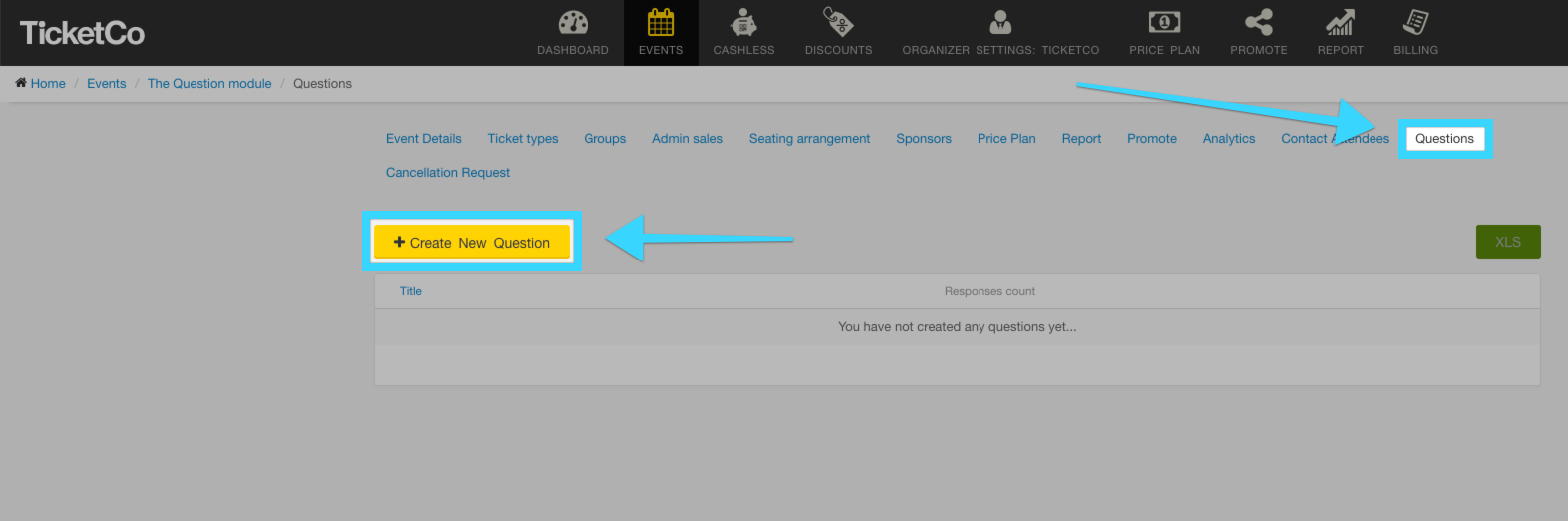Open the Seating arrangement tab
Screen dimensions: 1568x521
coord(809,139)
